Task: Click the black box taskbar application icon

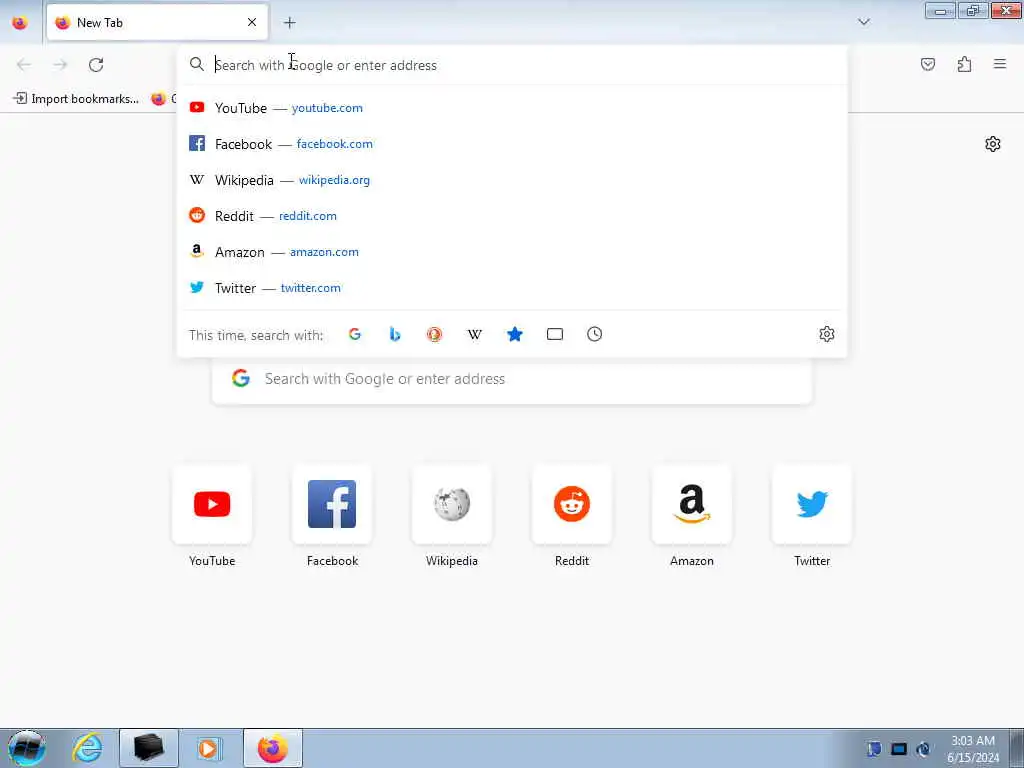Action: coord(148,748)
